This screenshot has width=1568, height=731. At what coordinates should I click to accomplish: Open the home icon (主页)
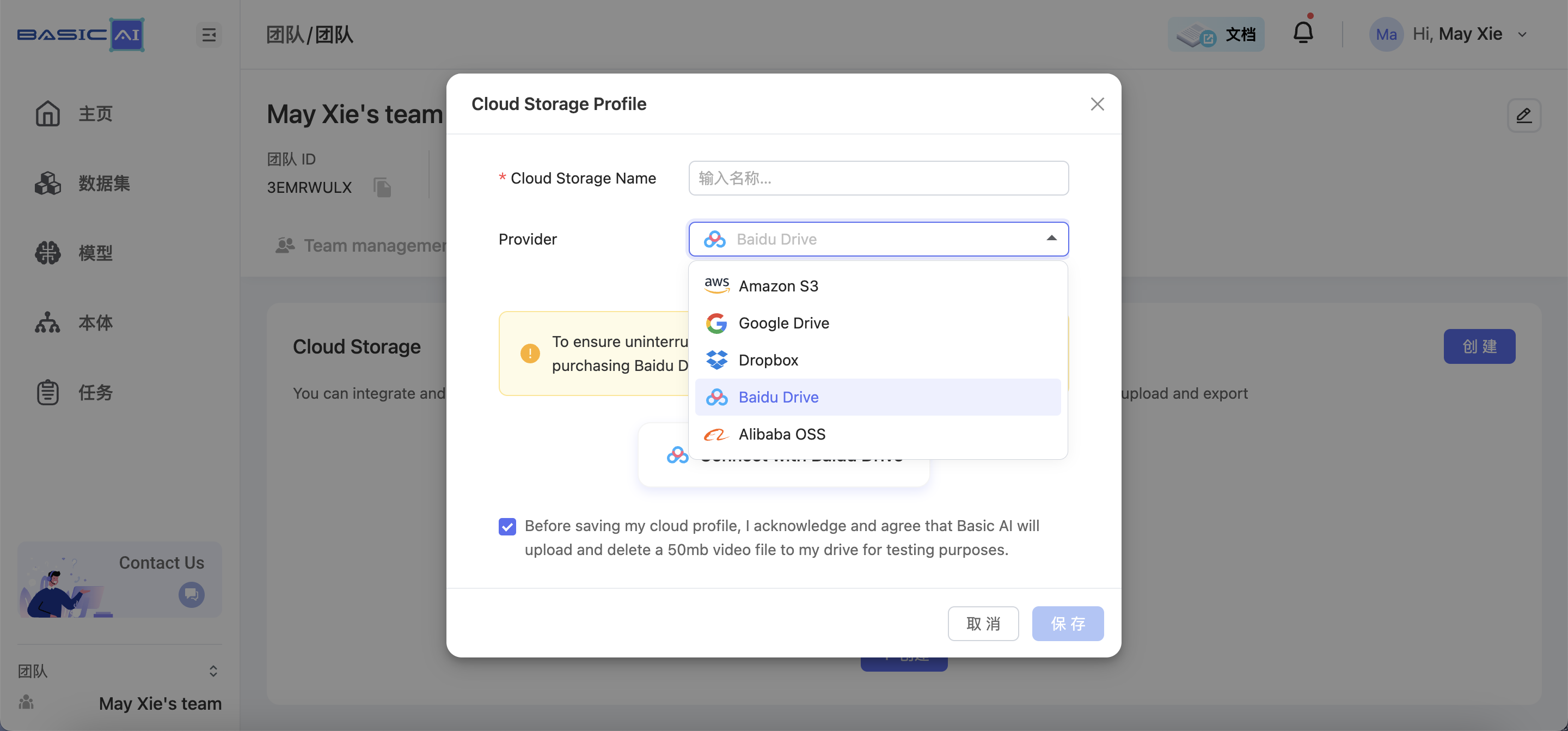click(x=47, y=114)
